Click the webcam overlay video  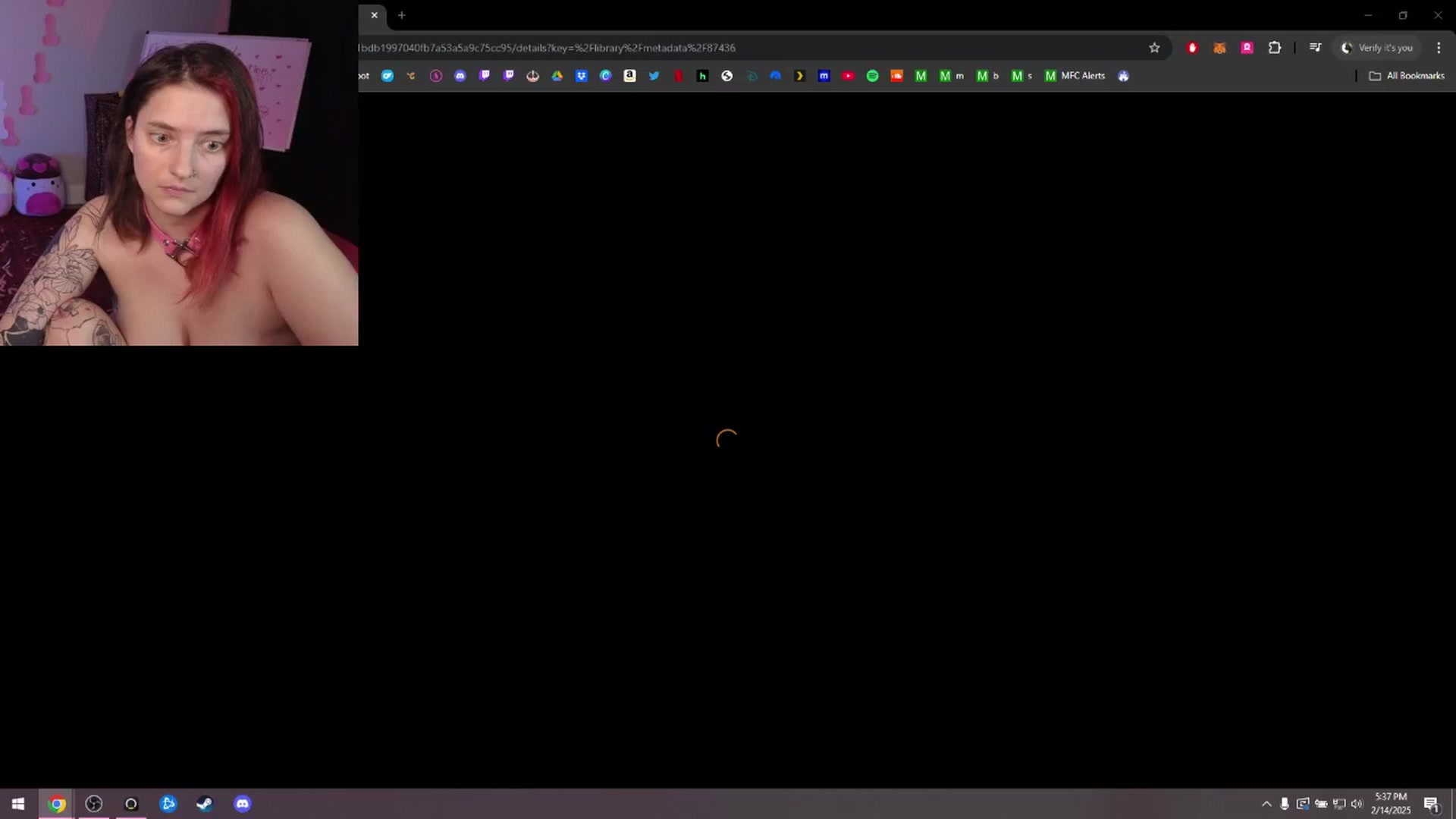click(179, 173)
